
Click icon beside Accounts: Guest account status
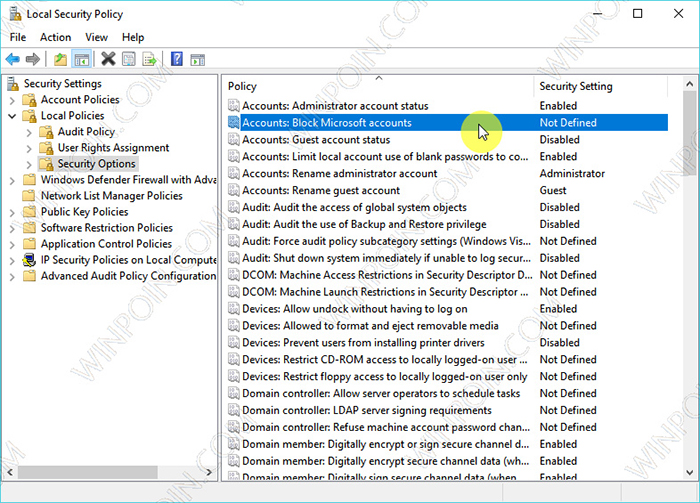(233, 140)
